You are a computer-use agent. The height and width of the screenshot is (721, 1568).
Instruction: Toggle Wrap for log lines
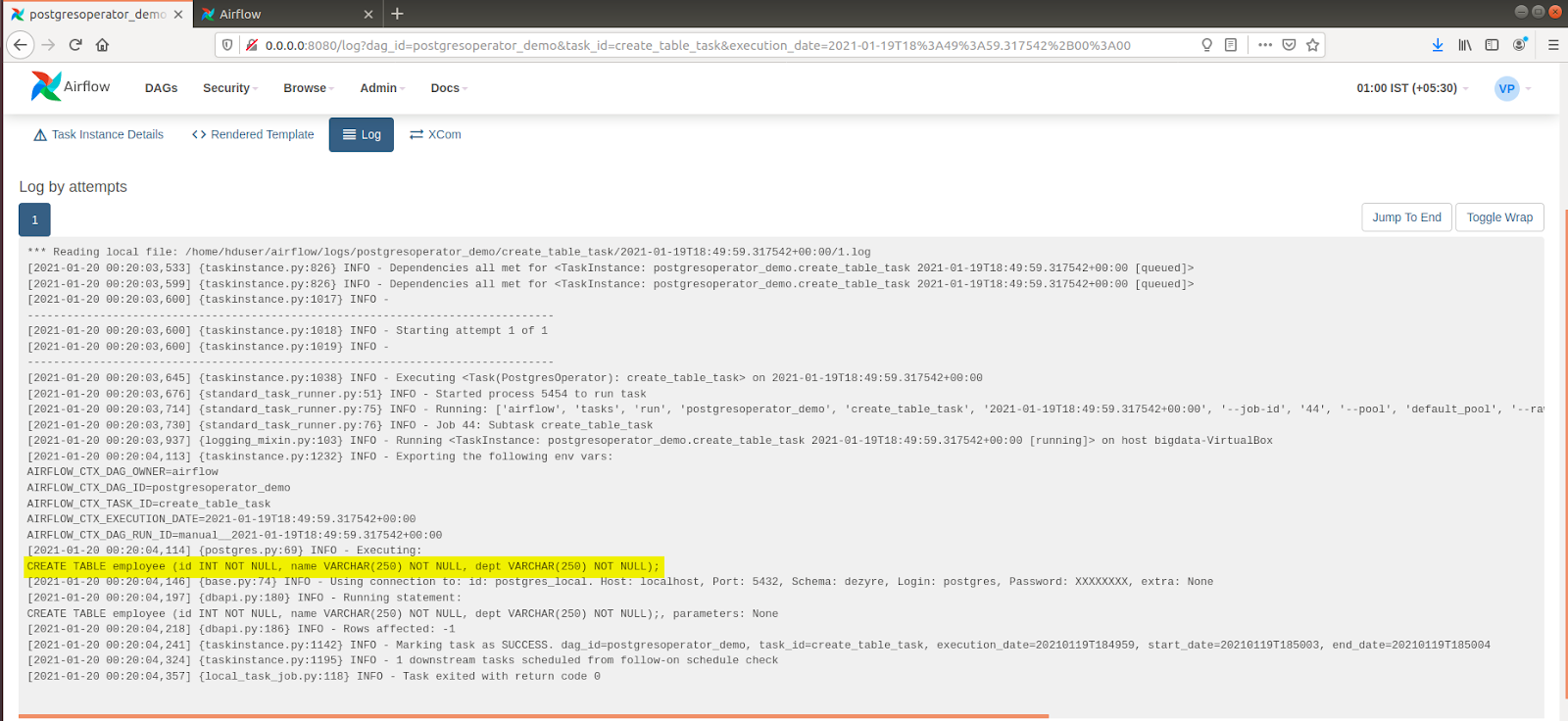pyautogui.click(x=1498, y=217)
